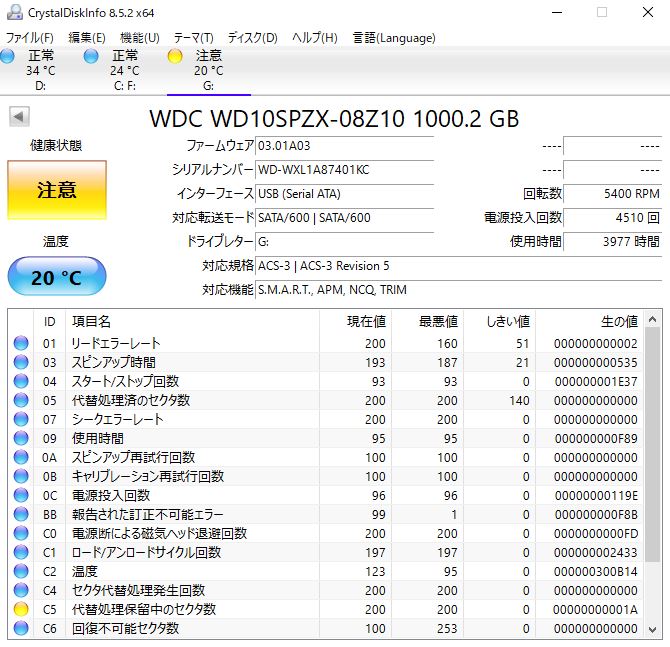
Task: Open the ファイル(F) menu
Action: (29, 38)
